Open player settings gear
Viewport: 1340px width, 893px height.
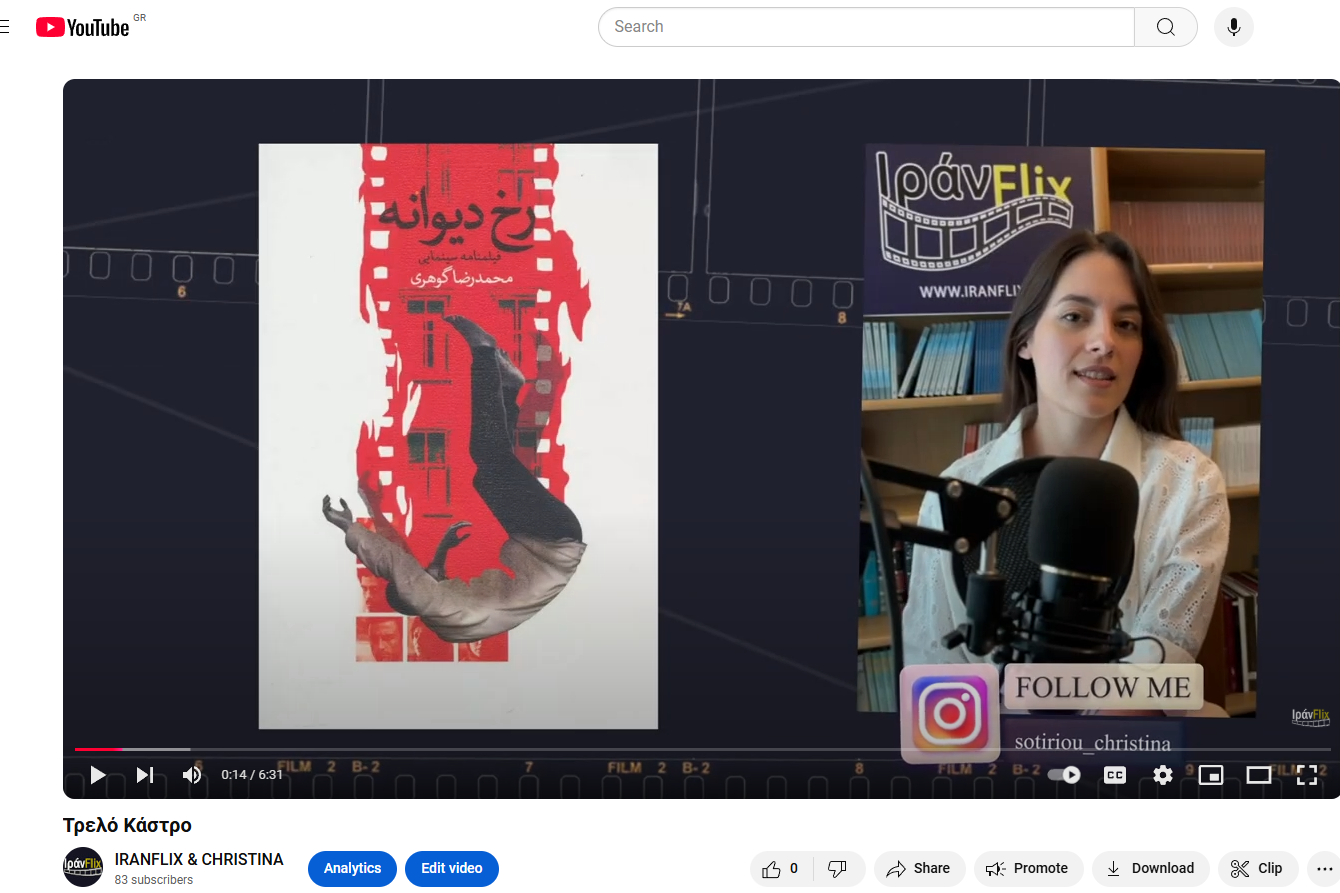click(1163, 775)
